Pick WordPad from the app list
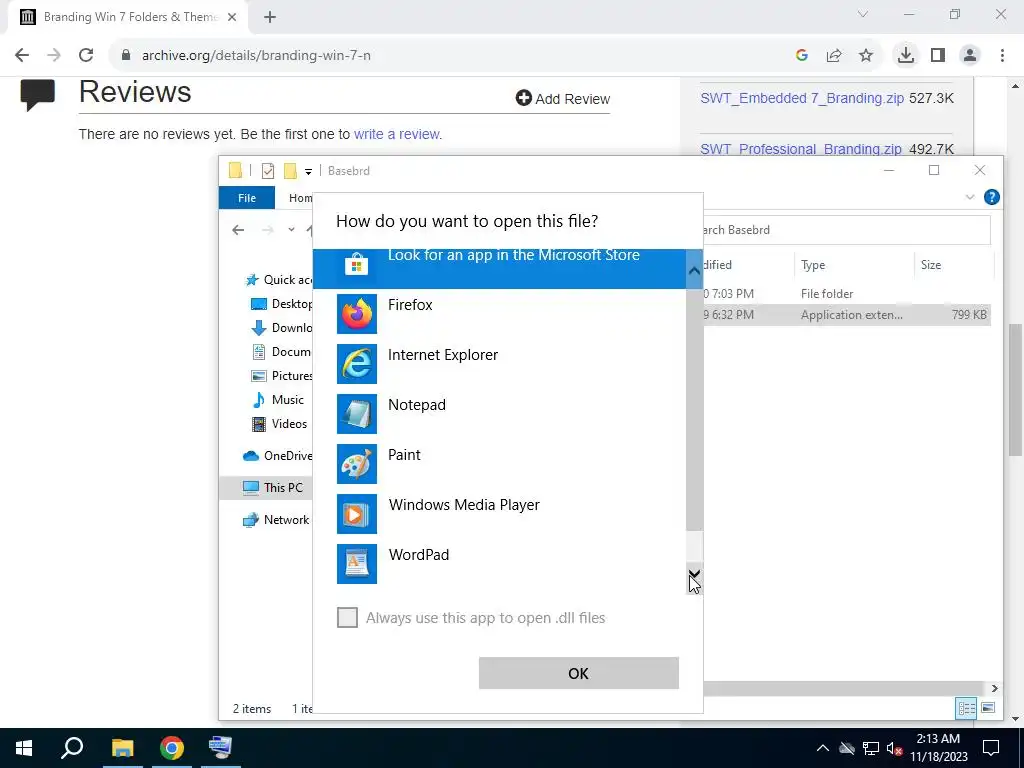This screenshot has height=768, width=1024. 500,564
